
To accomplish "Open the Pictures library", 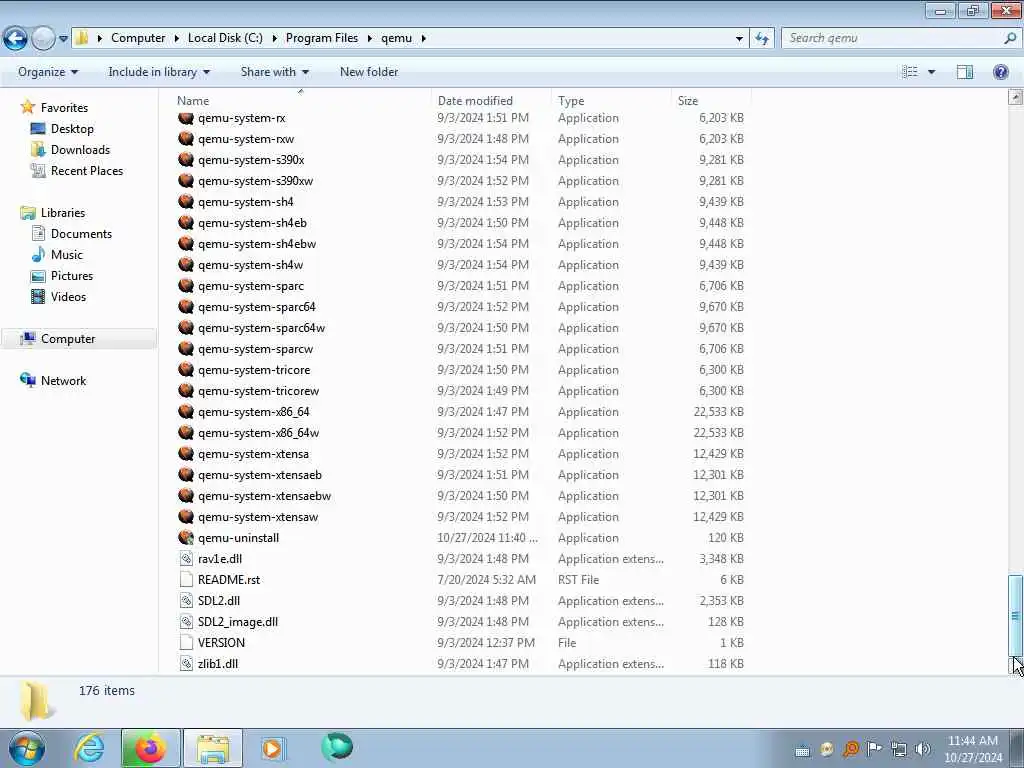I will pyautogui.click(x=72, y=276).
